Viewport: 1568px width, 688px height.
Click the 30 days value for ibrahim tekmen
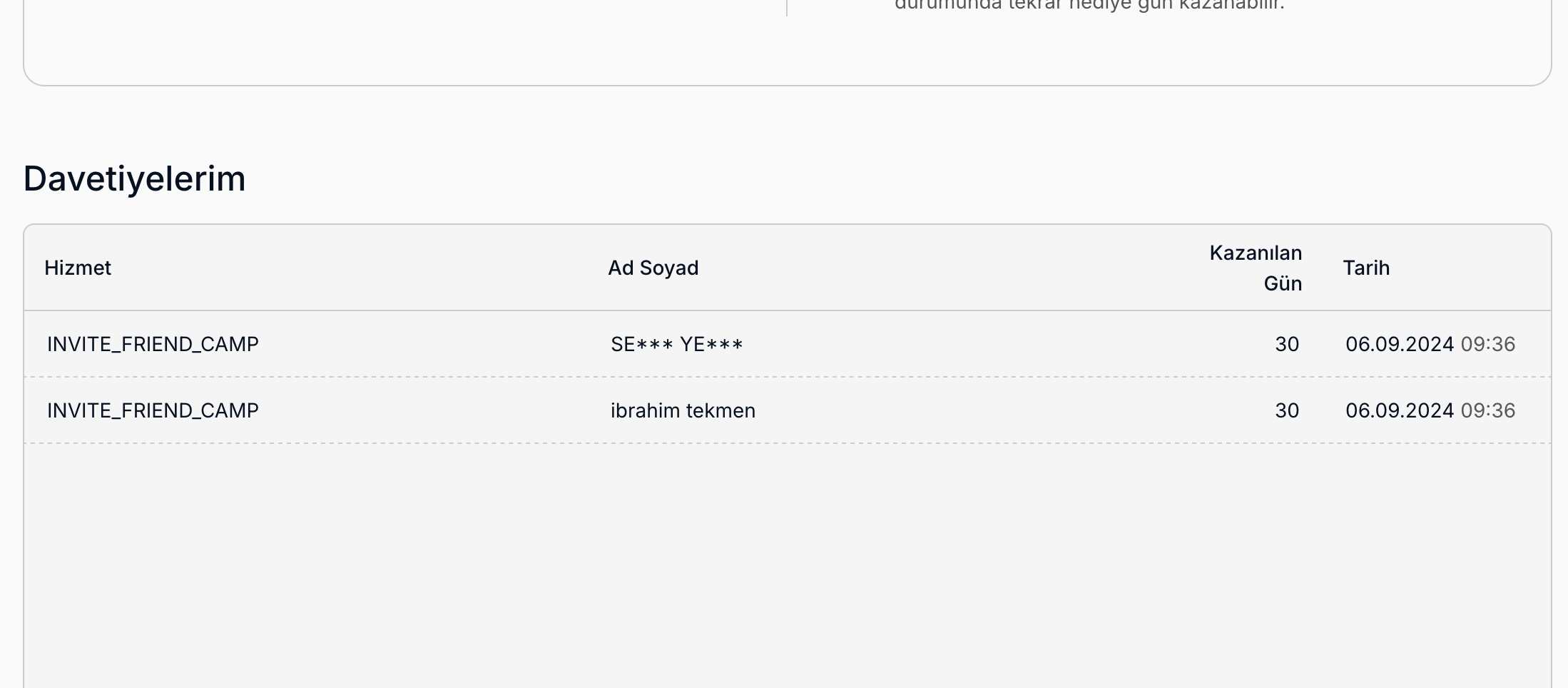tap(1287, 410)
